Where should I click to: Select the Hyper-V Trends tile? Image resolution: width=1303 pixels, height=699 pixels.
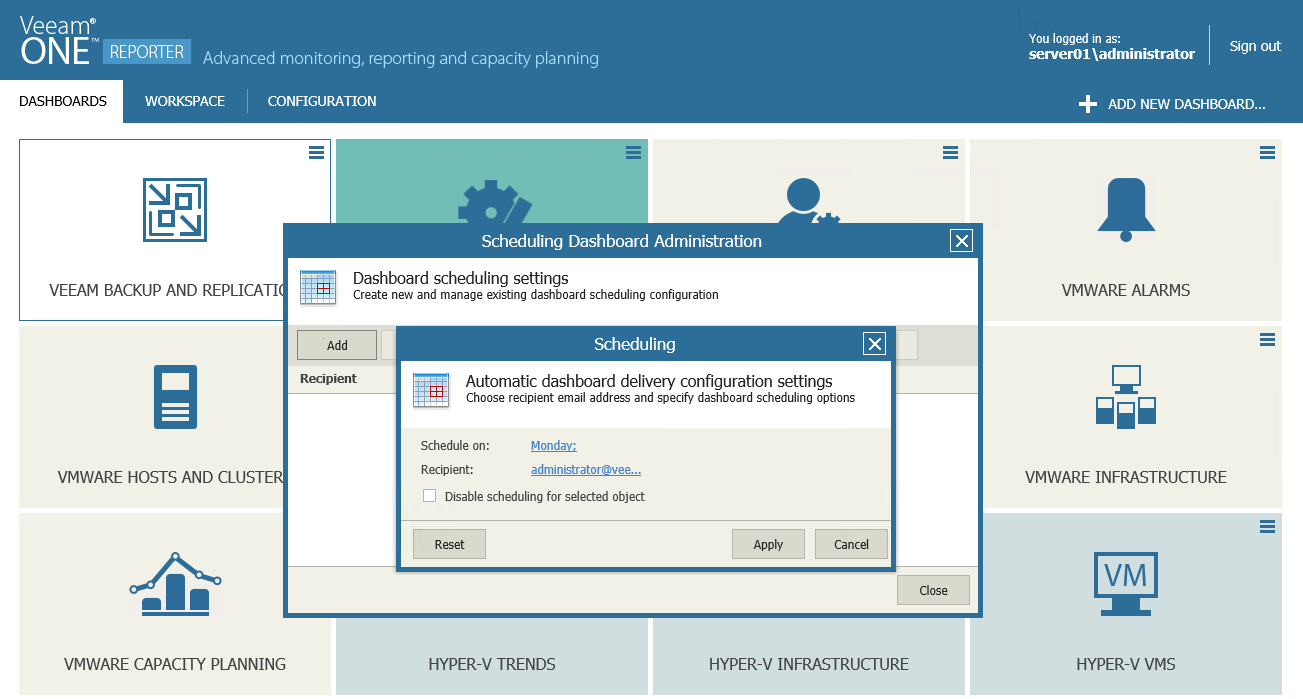pyautogui.click(x=492, y=654)
